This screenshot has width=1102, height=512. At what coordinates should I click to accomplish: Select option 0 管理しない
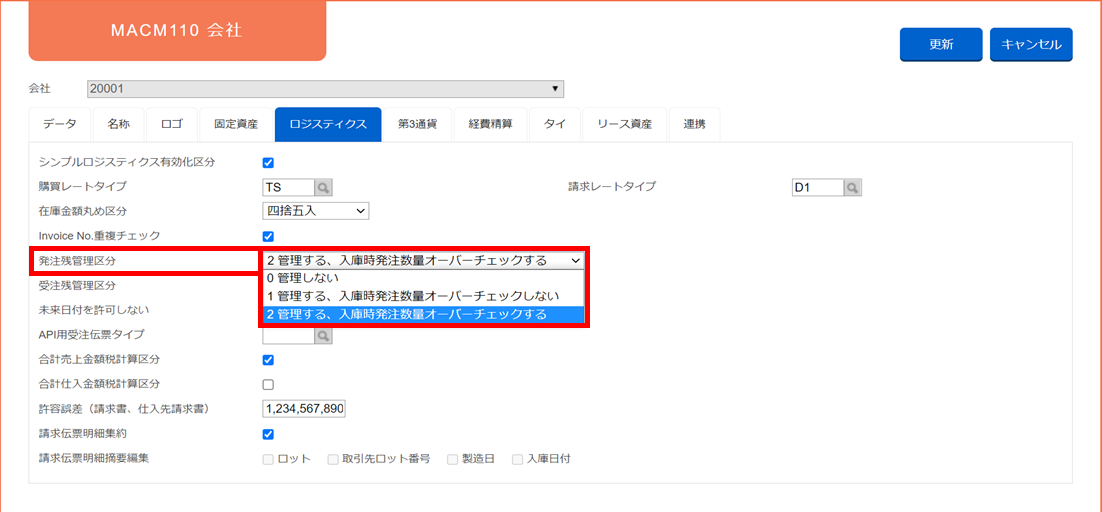[x=424, y=278]
